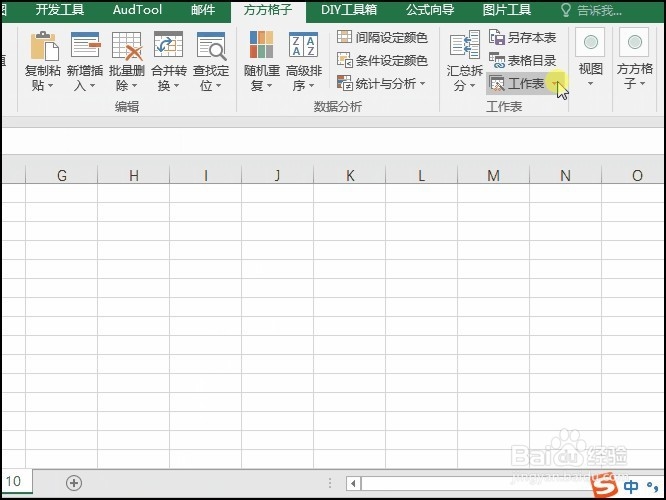The height and width of the screenshot is (500, 666).
Task: Select column L header
Action: pyautogui.click(x=421, y=175)
